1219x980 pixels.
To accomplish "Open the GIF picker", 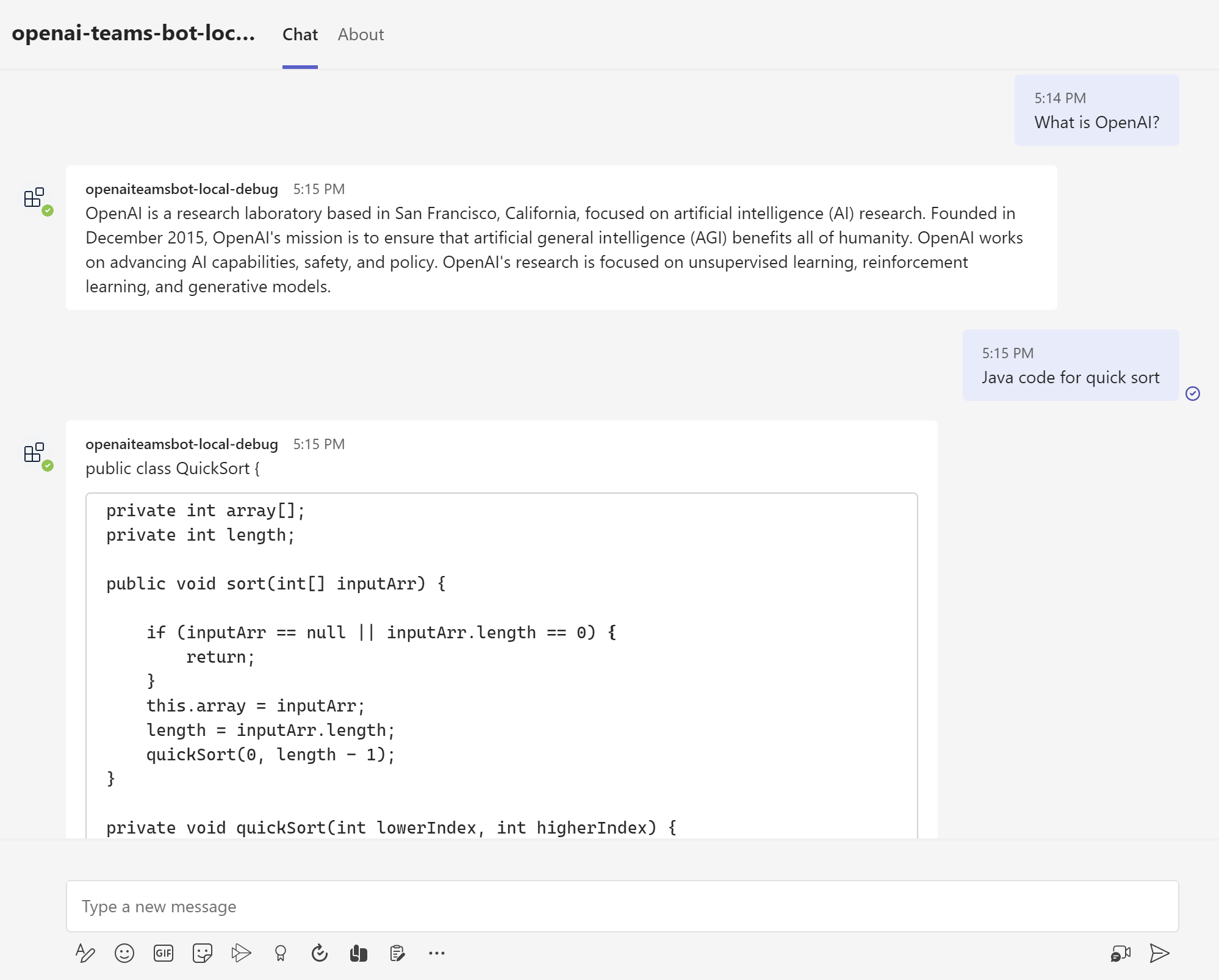I will (164, 953).
